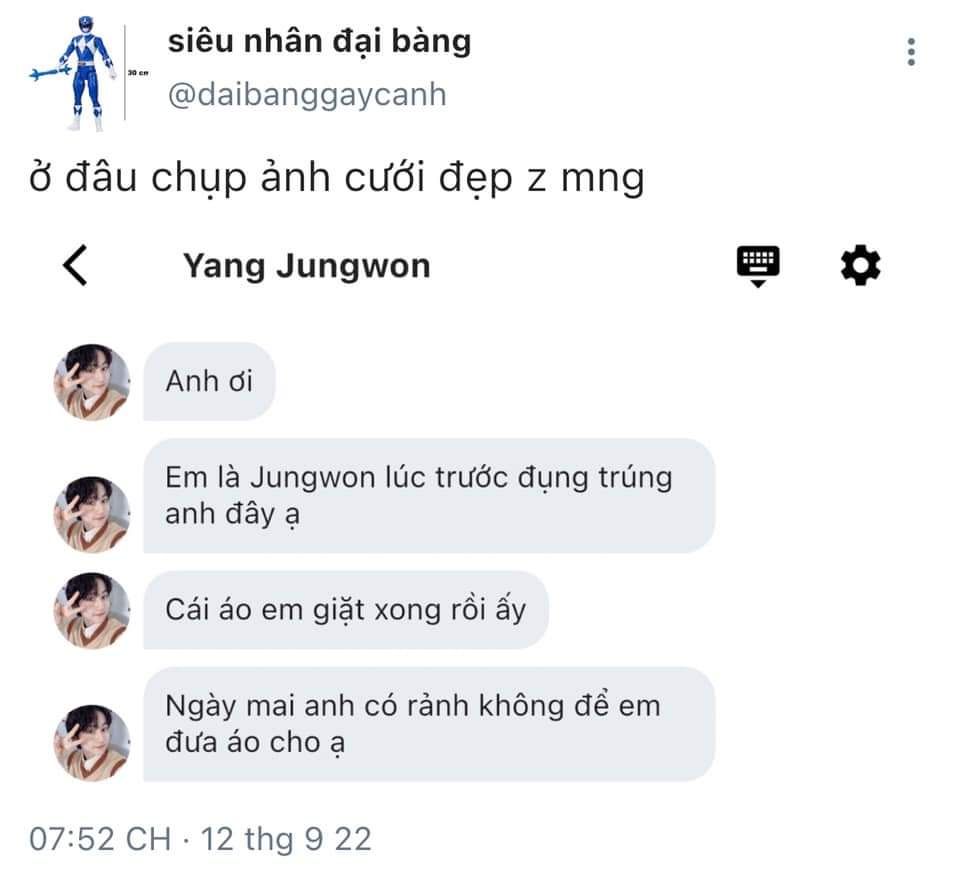Image resolution: width=960 pixels, height=870 pixels.
Task: Click avatar beside the Ngày mai message
Action: pyautogui.click(x=92, y=743)
